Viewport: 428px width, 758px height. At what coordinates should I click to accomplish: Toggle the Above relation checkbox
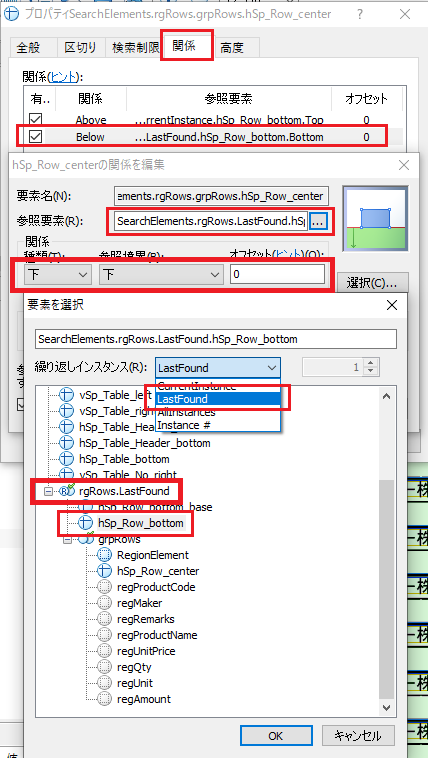[36, 119]
